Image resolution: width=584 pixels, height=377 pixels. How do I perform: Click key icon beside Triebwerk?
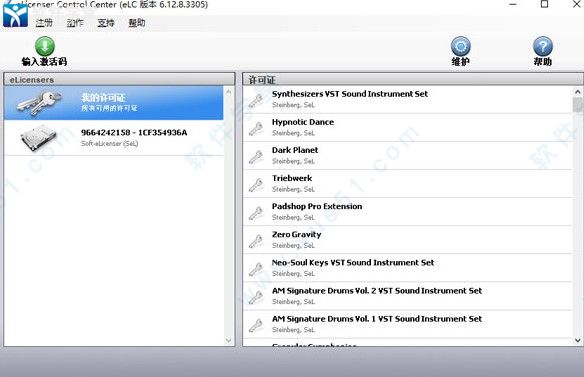(256, 184)
